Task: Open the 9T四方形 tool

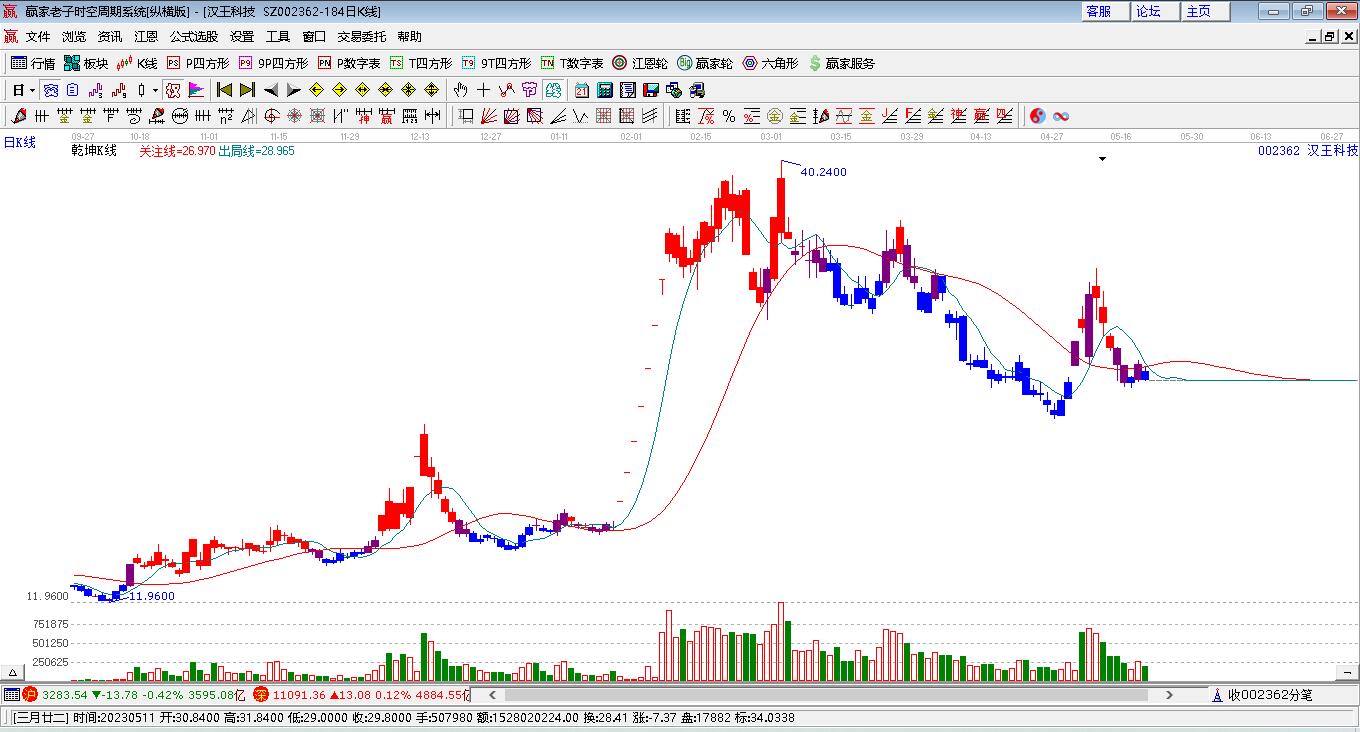Action: coord(496,63)
